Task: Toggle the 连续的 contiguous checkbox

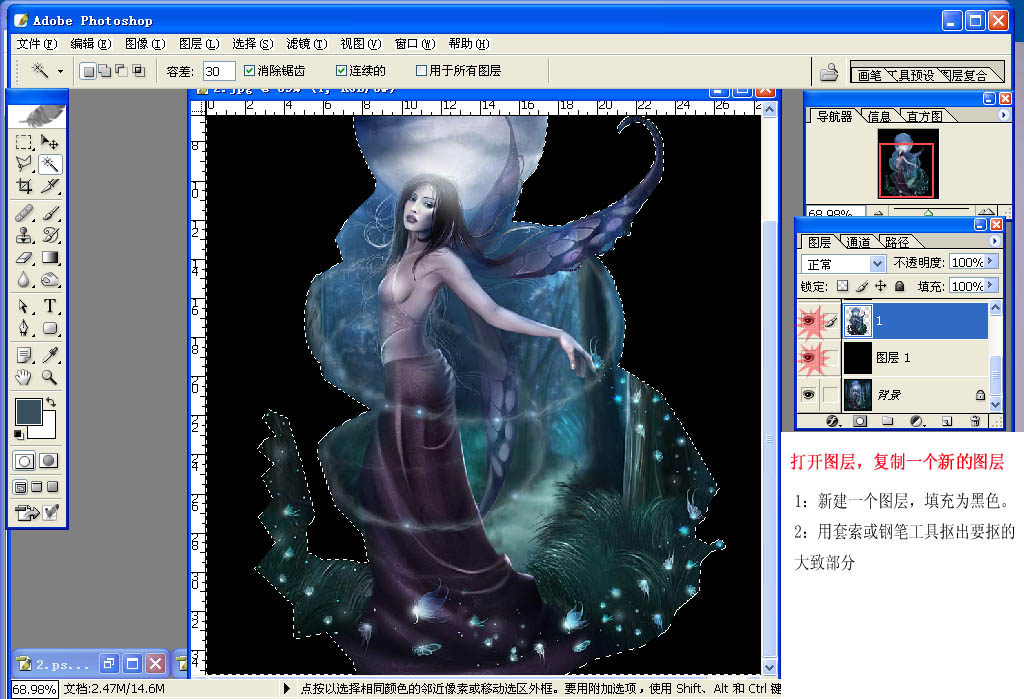Action: pyautogui.click(x=341, y=70)
